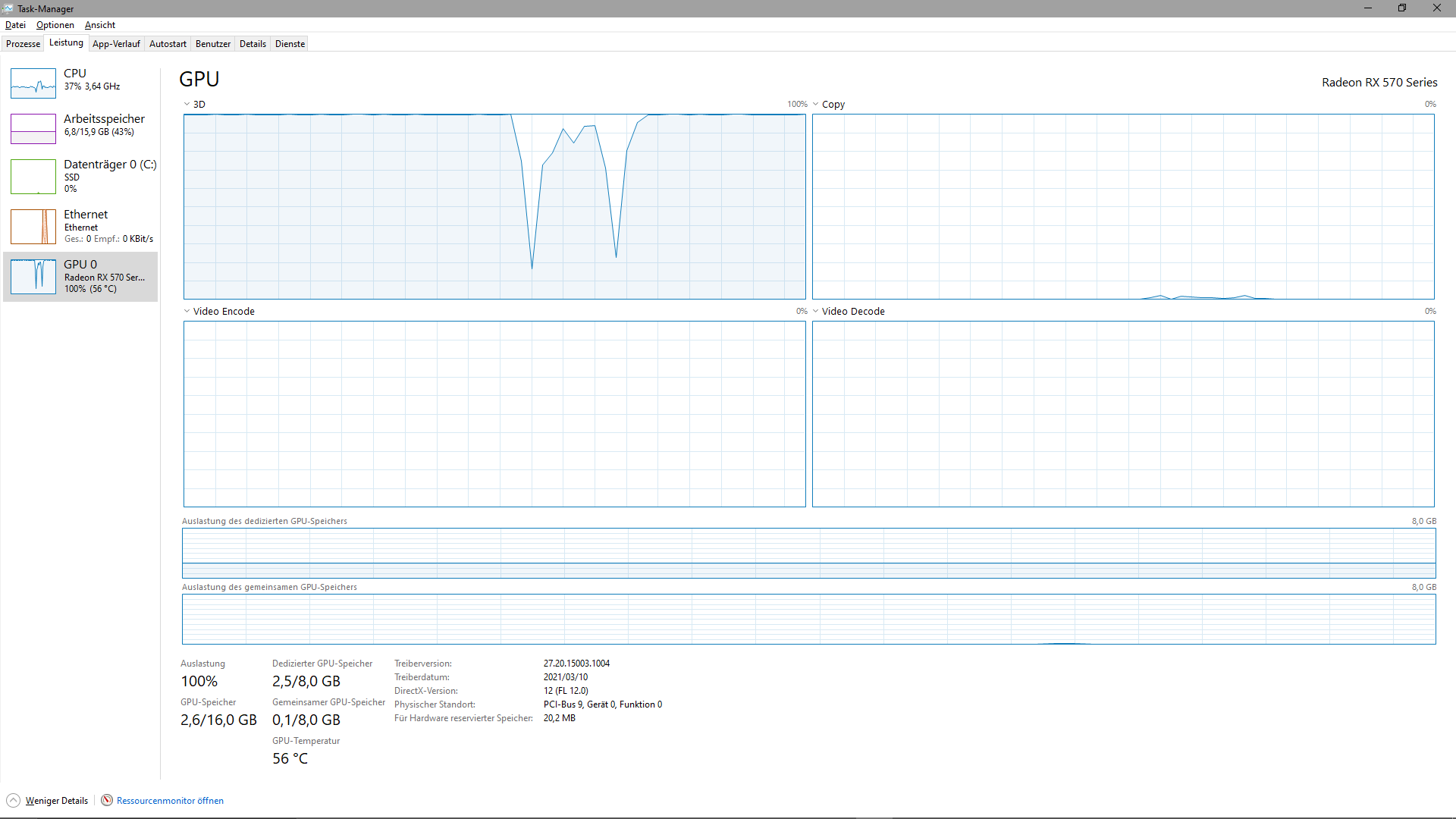Select the CPU performance thumbnail graph

[33, 83]
